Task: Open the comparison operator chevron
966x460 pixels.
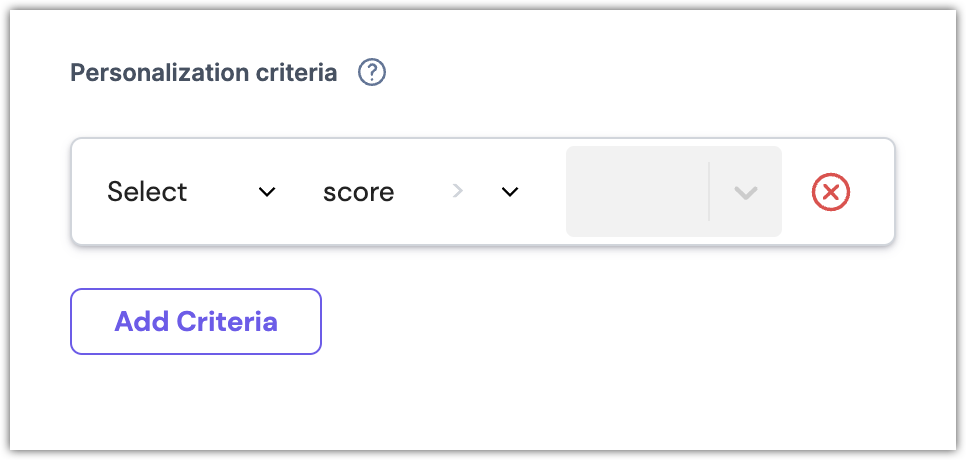Action: pyautogui.click(x=510, y=192)
